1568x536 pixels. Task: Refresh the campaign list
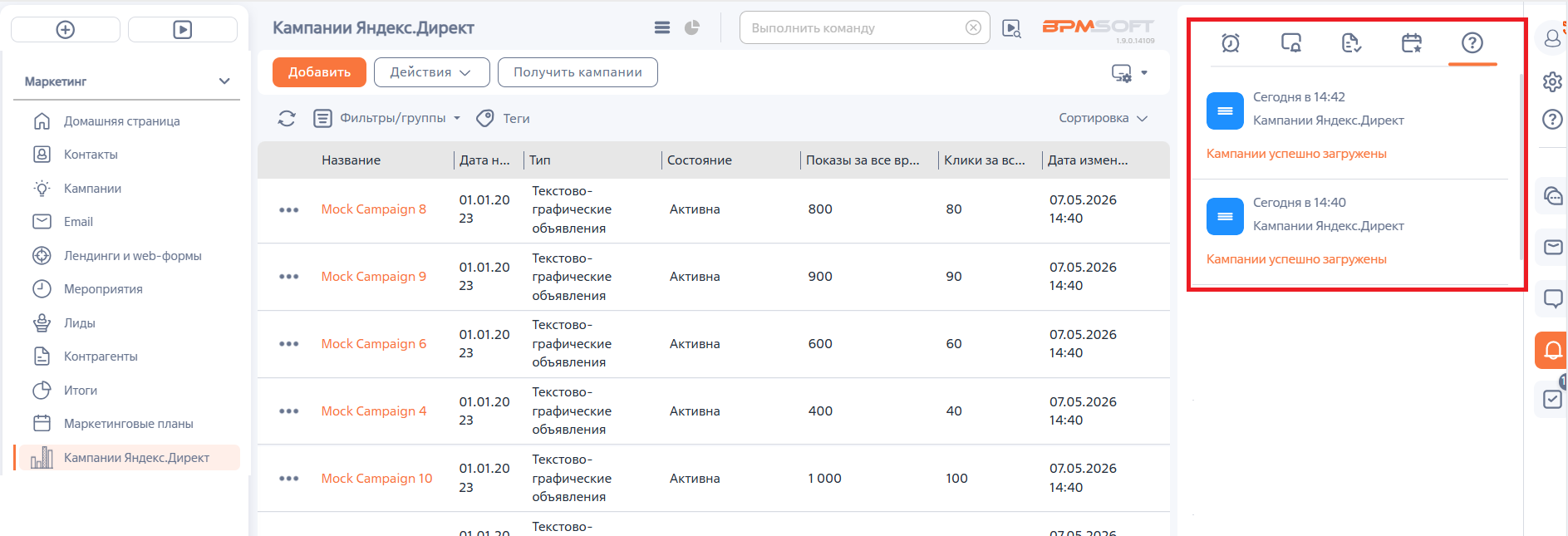(x=287, y=119)
